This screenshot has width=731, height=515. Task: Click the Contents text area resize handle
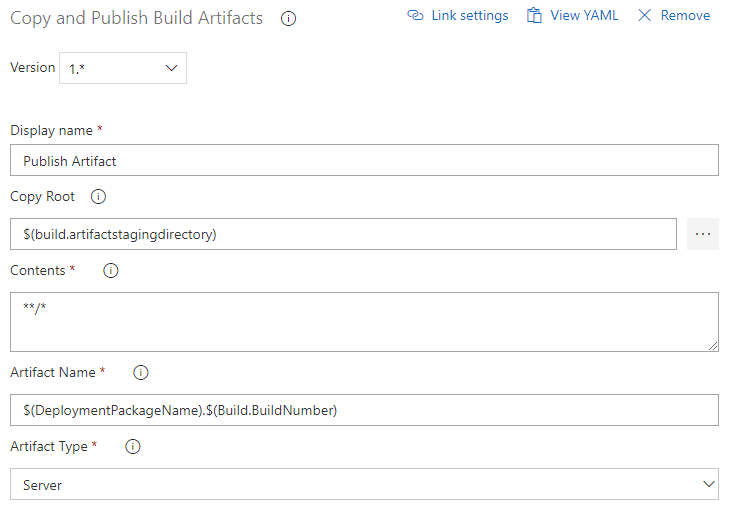tap(713, 346)
